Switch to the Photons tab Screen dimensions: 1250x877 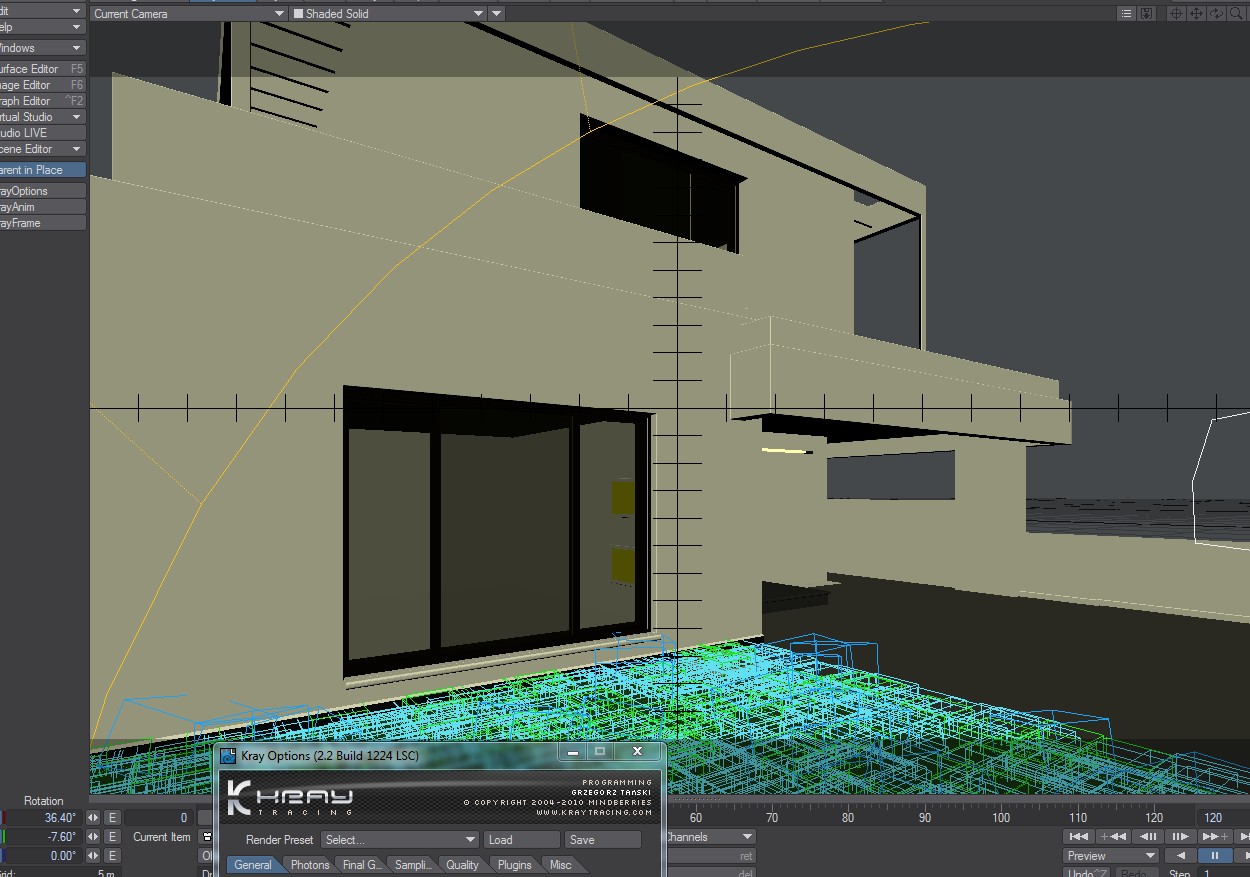(x=310, y=865)
